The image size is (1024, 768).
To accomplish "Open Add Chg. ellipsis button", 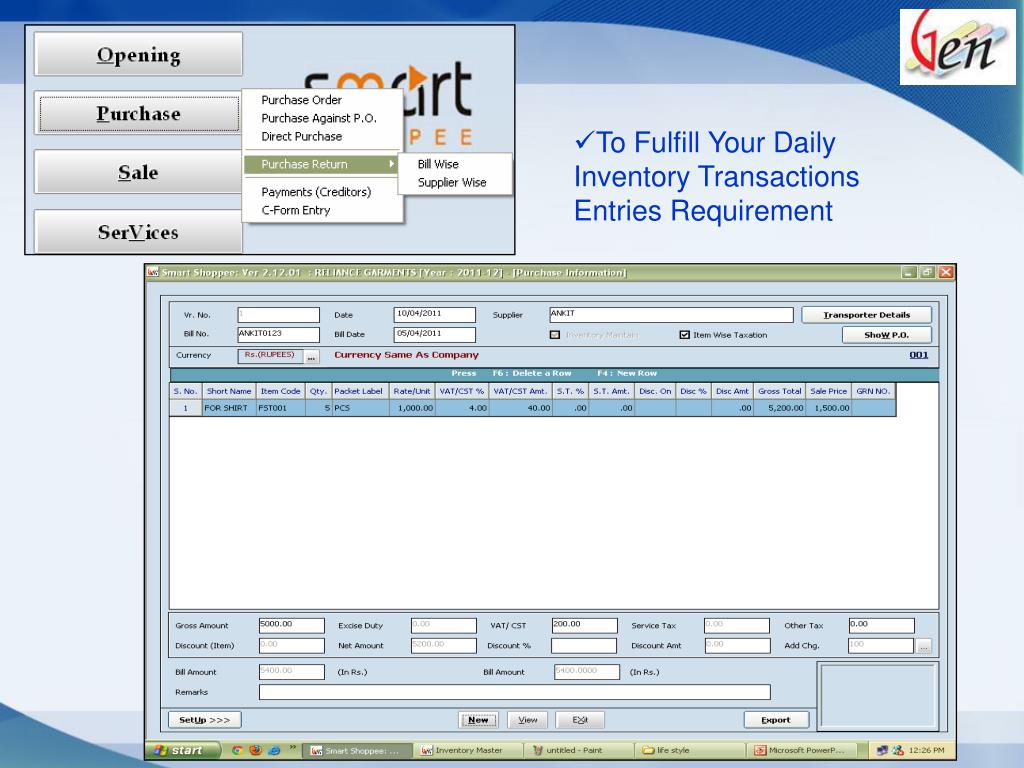I will click(923, 647).
